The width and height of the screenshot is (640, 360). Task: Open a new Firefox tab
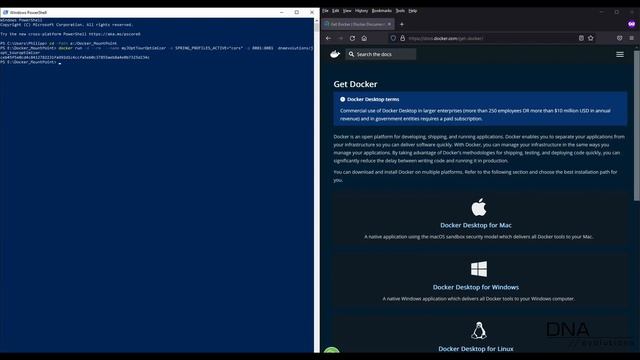tap(402, 24)
